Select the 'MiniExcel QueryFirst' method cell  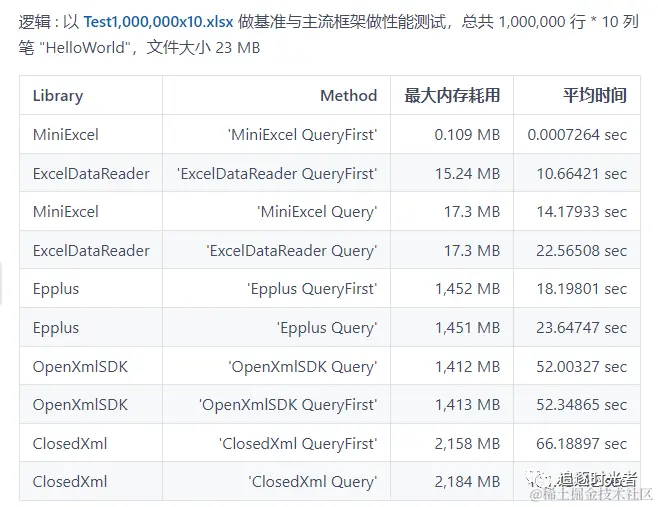click(x=277, y=134)
